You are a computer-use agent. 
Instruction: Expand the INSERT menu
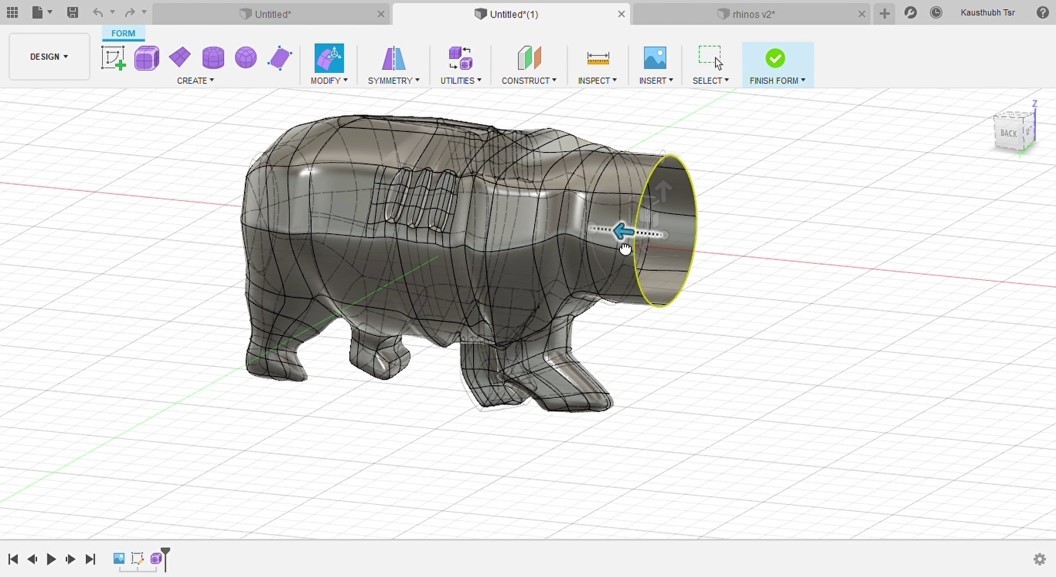tap(656, 81)
